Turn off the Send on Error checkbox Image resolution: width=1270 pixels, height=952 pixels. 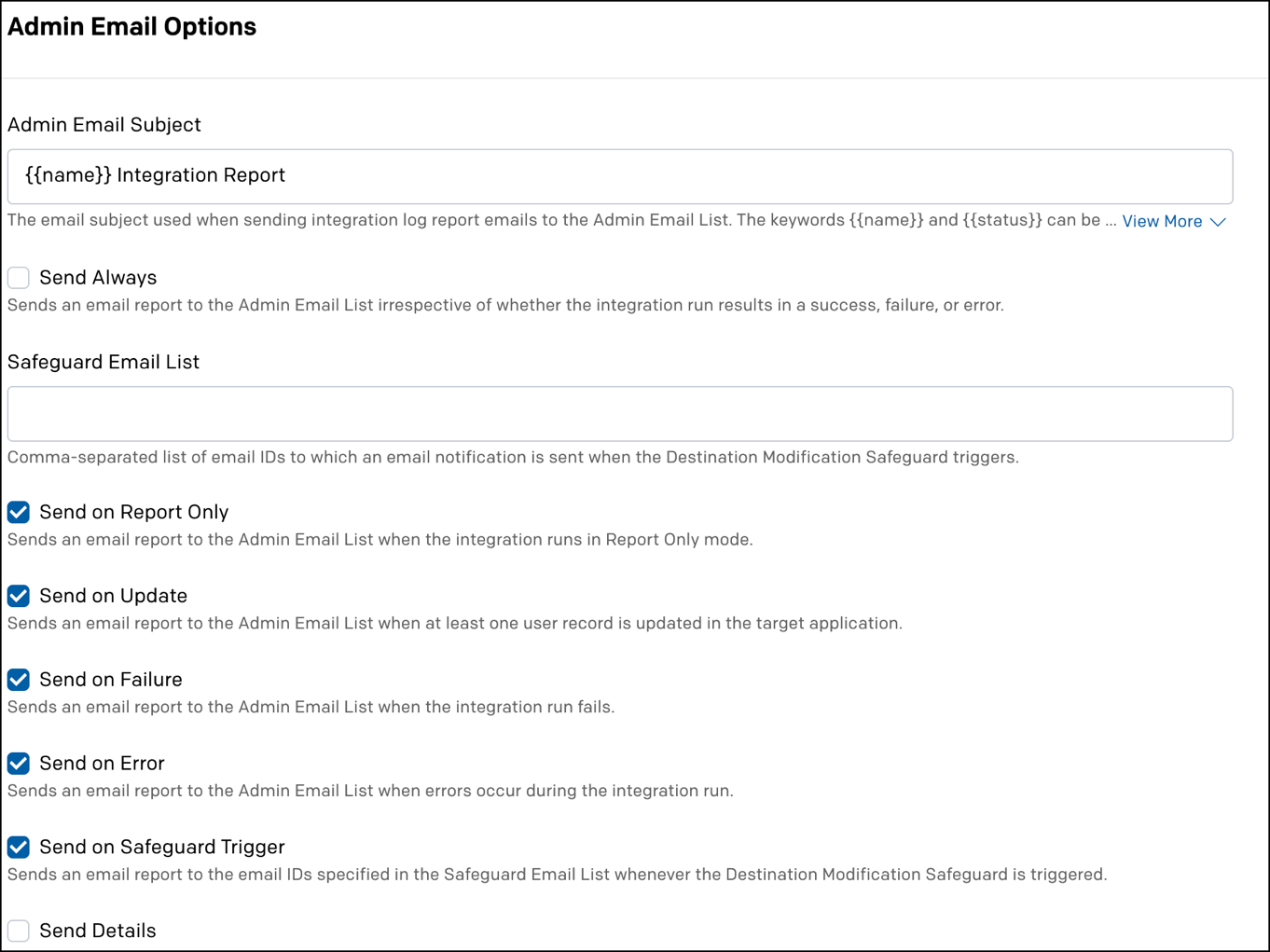click(x=19, y=764)
